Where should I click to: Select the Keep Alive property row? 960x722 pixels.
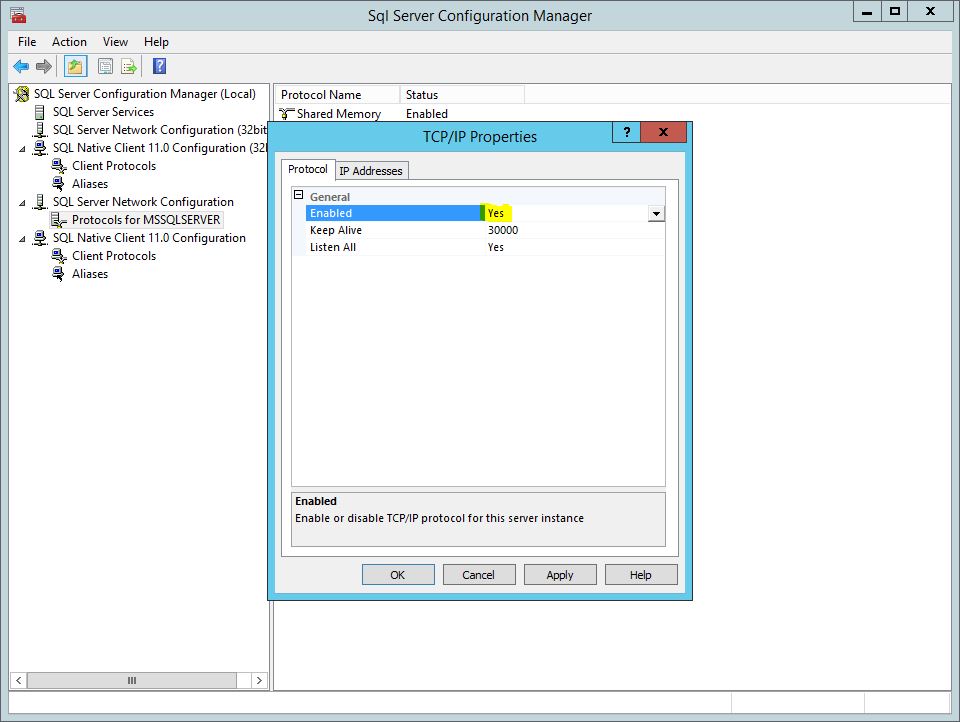pos(485,230)
